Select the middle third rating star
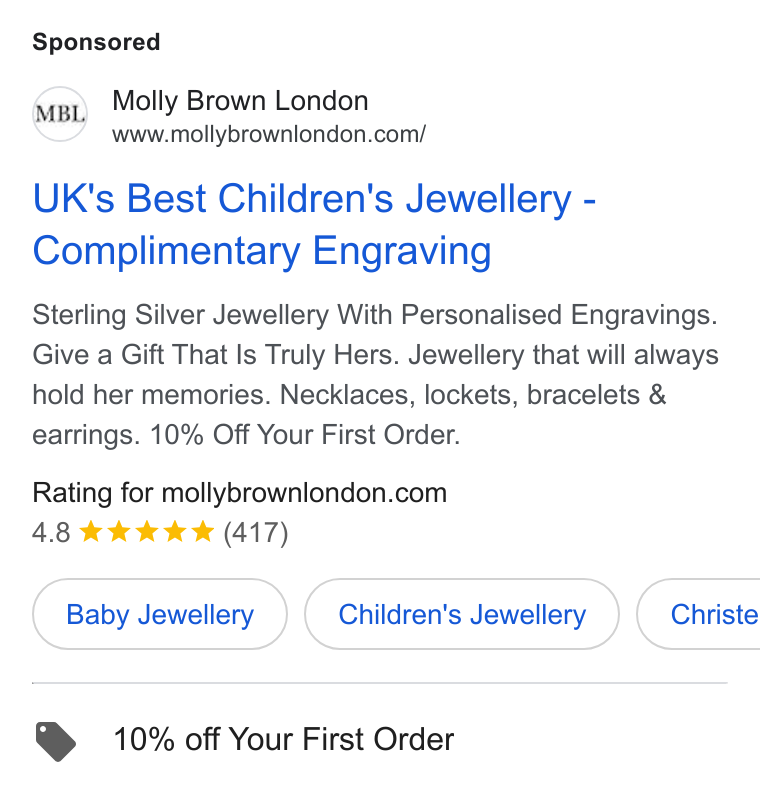 click(x=147, y=531)
